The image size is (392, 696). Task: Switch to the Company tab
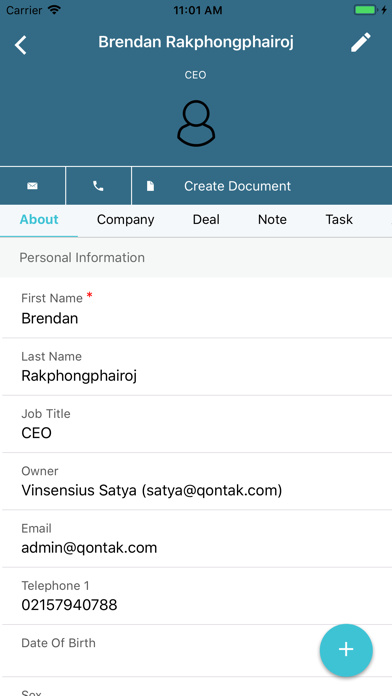click(126, 220)
